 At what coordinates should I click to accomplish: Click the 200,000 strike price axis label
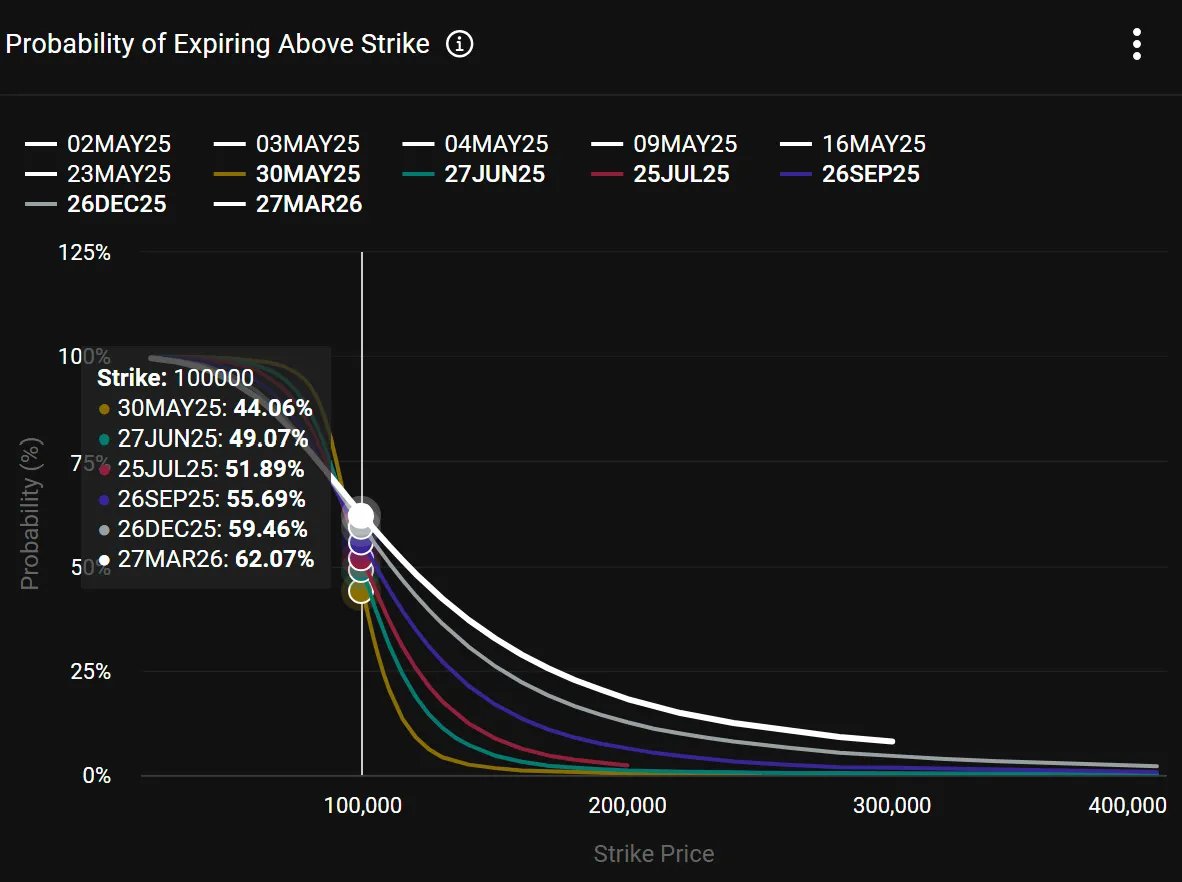tap(627, 805)
